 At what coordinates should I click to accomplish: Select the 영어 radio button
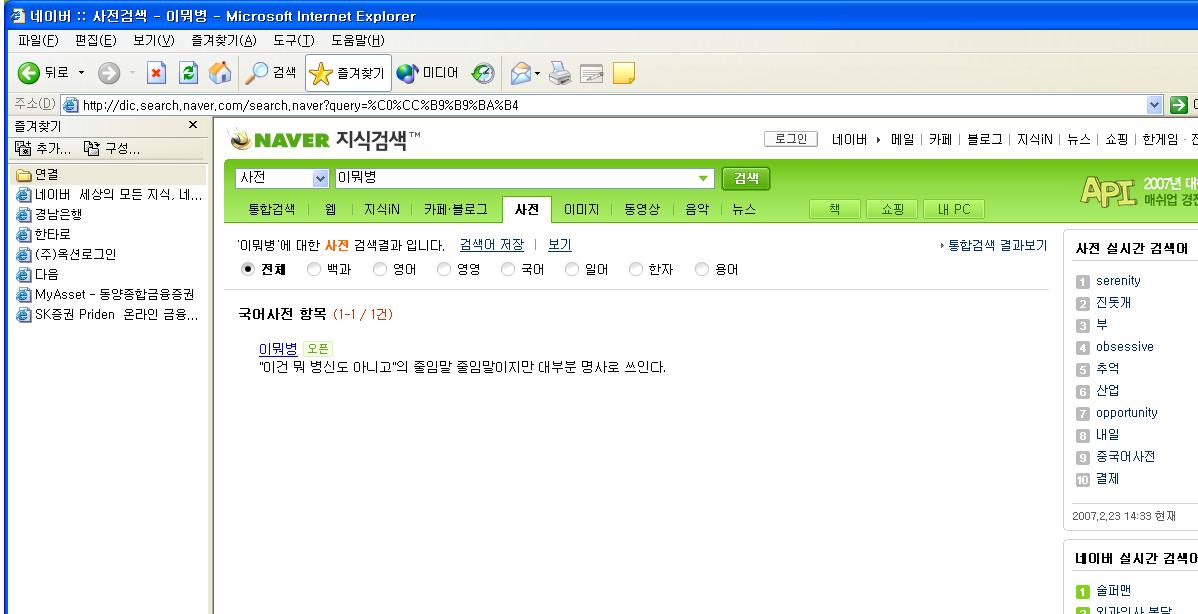380,269
